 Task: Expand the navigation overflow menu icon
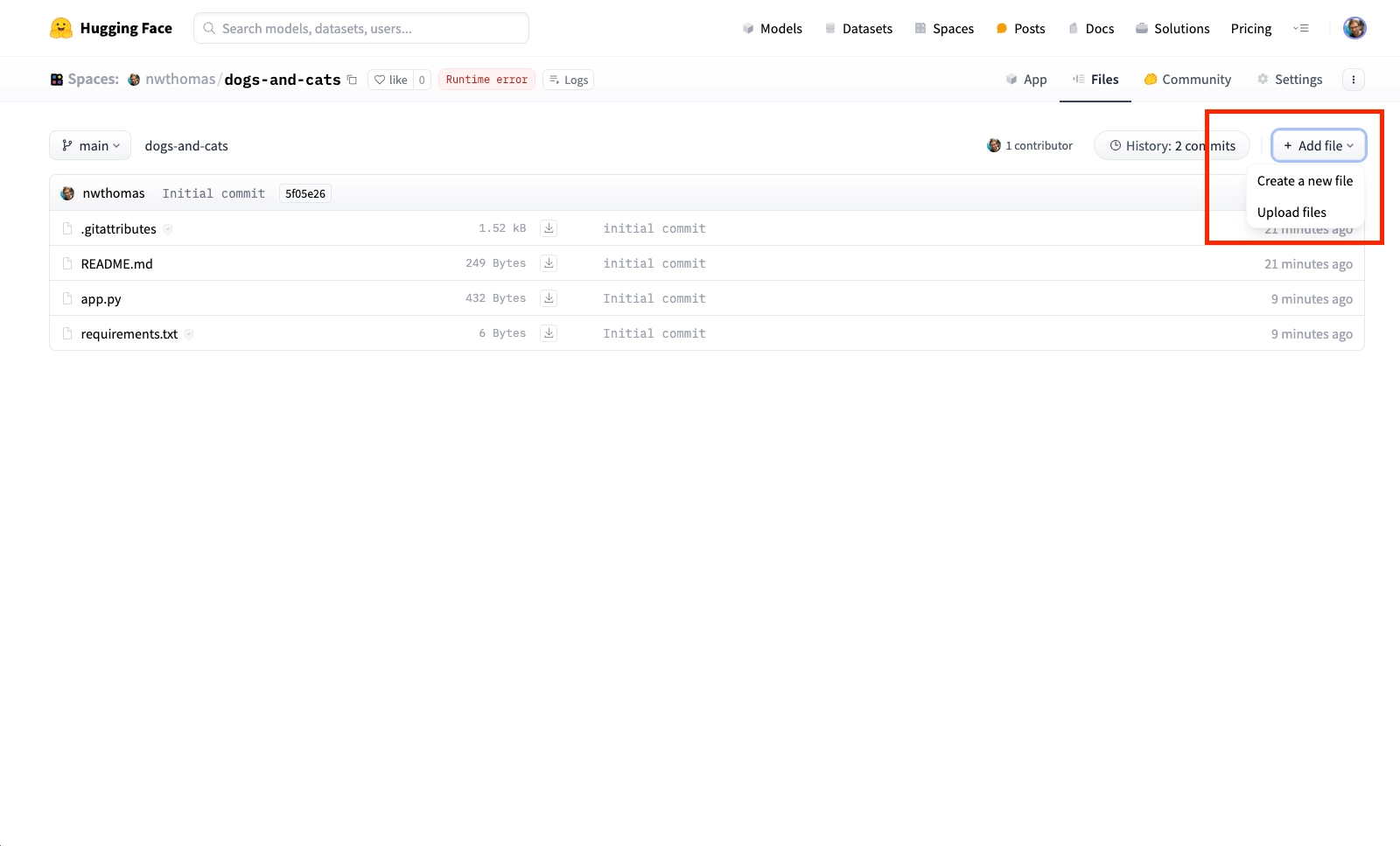1301,28
